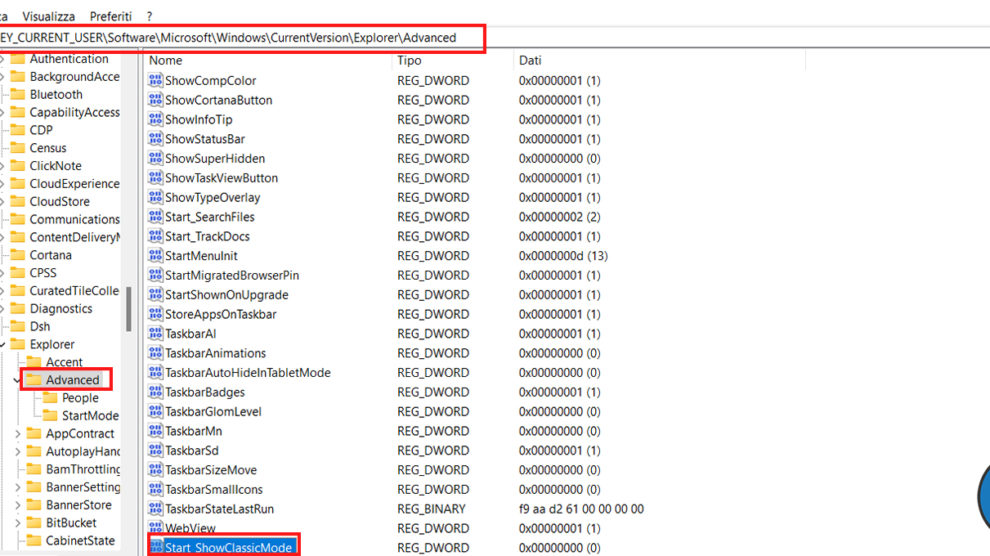
Task: Click the Start_SearchFiles data 0x00000002 (2)
Action: click(x=559, y=216)
